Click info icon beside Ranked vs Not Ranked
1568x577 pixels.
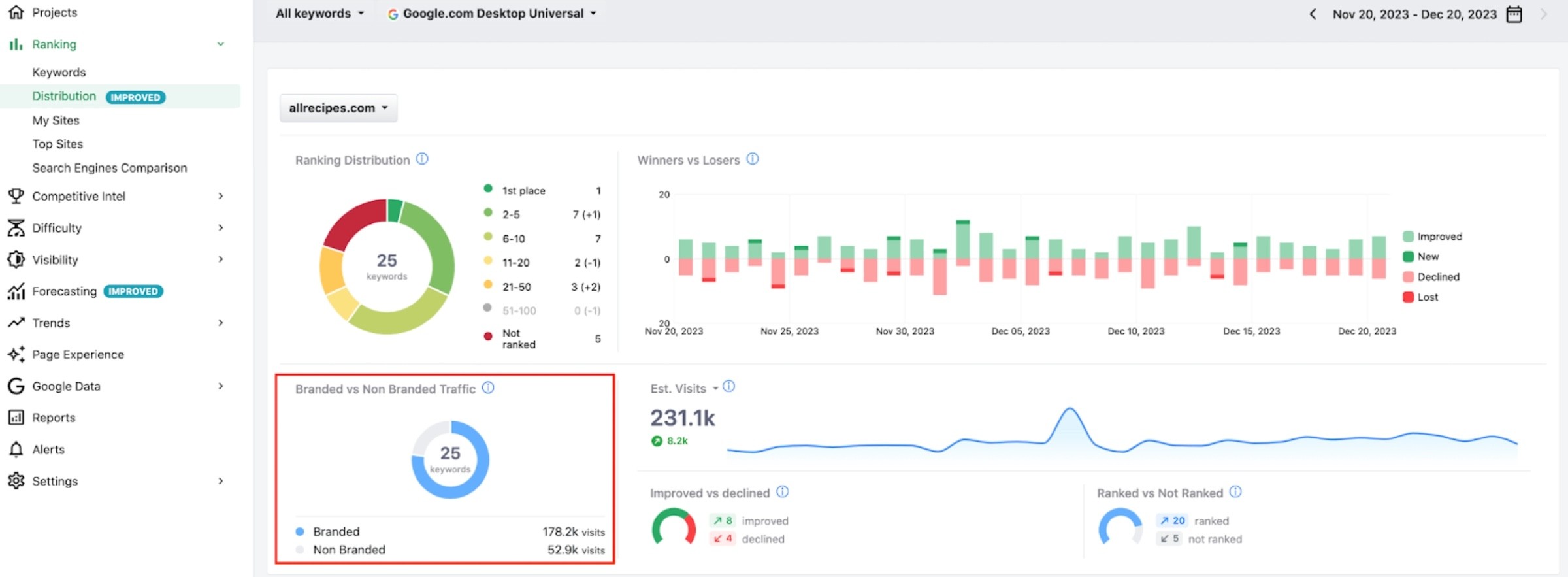coord(1235,491)
